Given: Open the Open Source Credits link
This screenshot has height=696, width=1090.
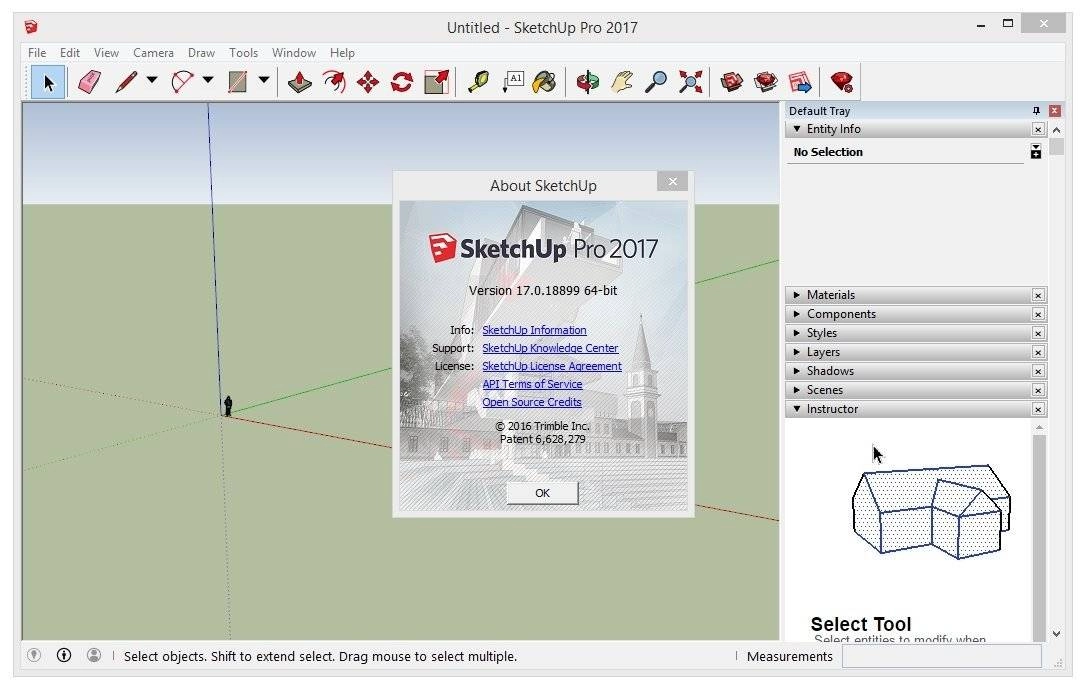Looking at the screenshot, I should pos(532,403).
